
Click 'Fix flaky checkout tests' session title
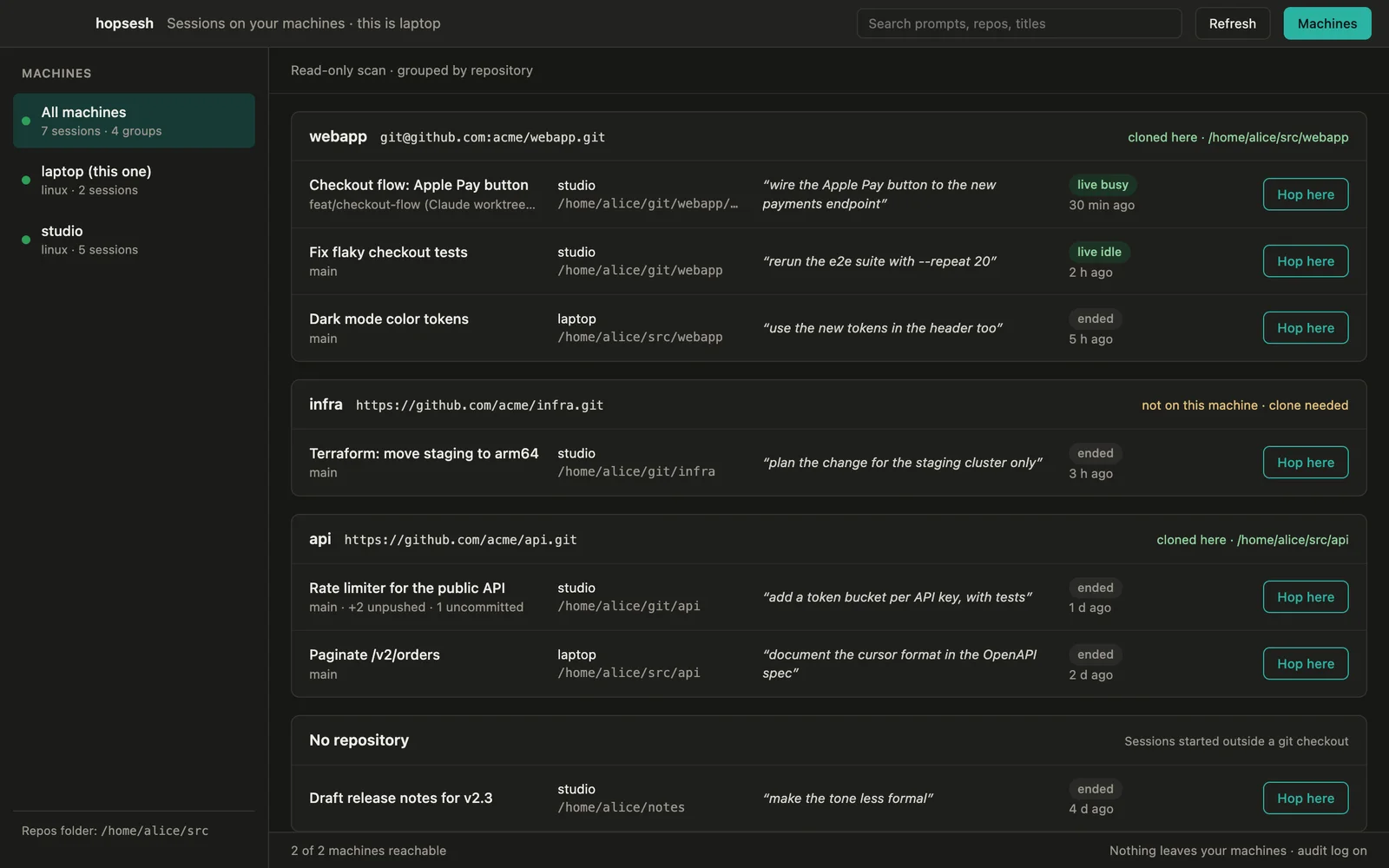pos(388,252)
